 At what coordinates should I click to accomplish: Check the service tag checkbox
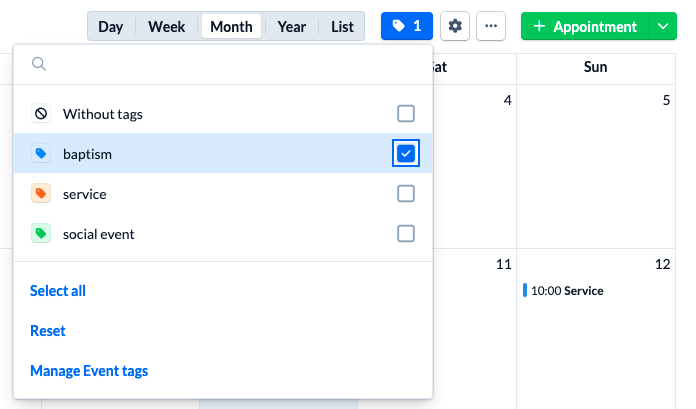pyautogui.click(x=406, y=194)
